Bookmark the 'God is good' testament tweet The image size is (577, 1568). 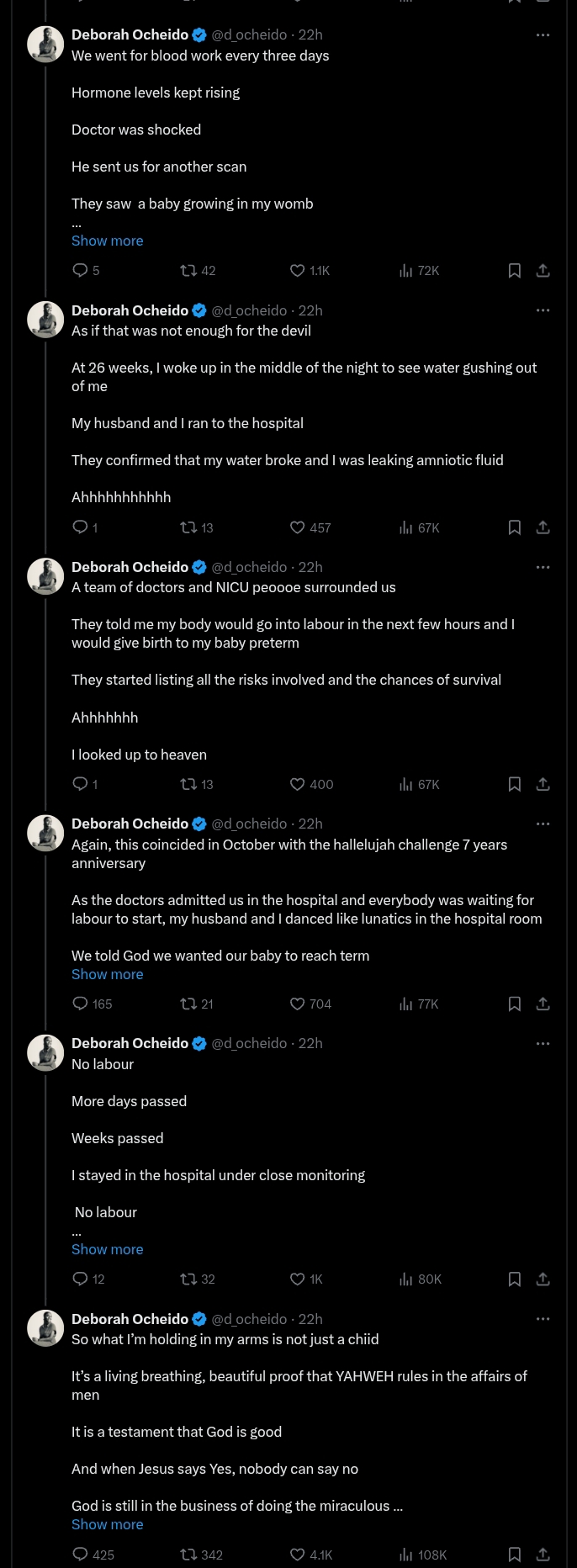[515, 1554]
